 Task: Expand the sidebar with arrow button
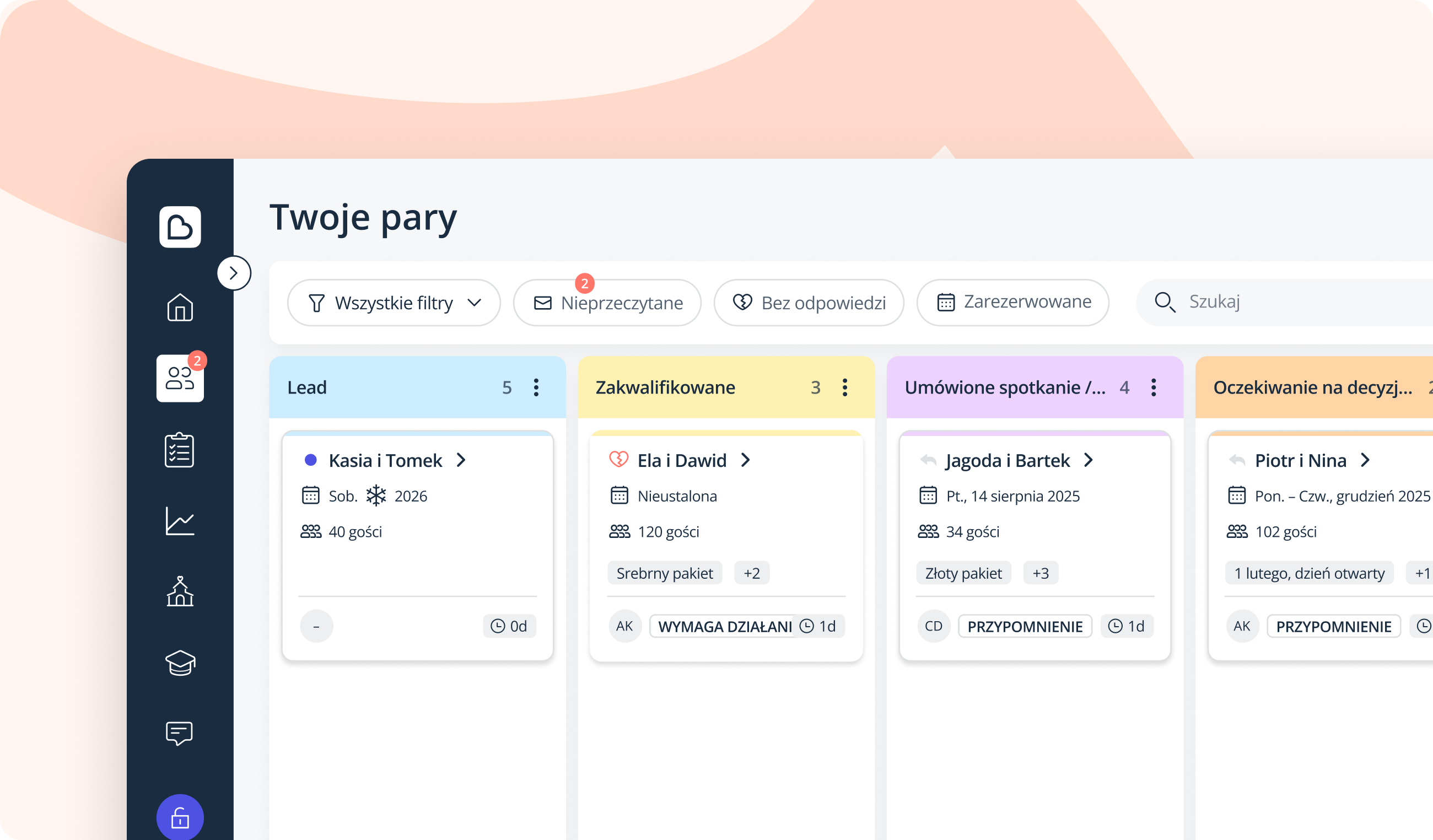pyautogui.click(x=234, y=273)
